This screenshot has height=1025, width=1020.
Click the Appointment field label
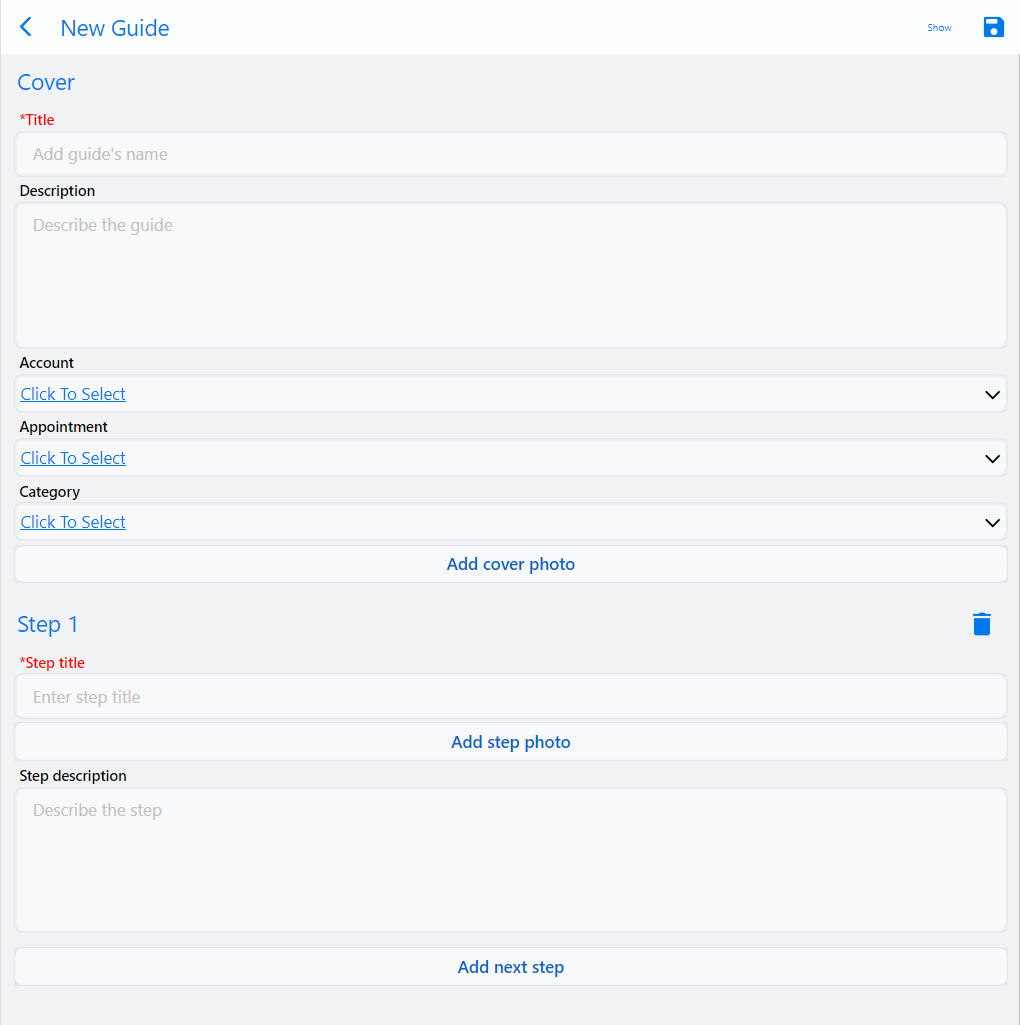point(63,427)
